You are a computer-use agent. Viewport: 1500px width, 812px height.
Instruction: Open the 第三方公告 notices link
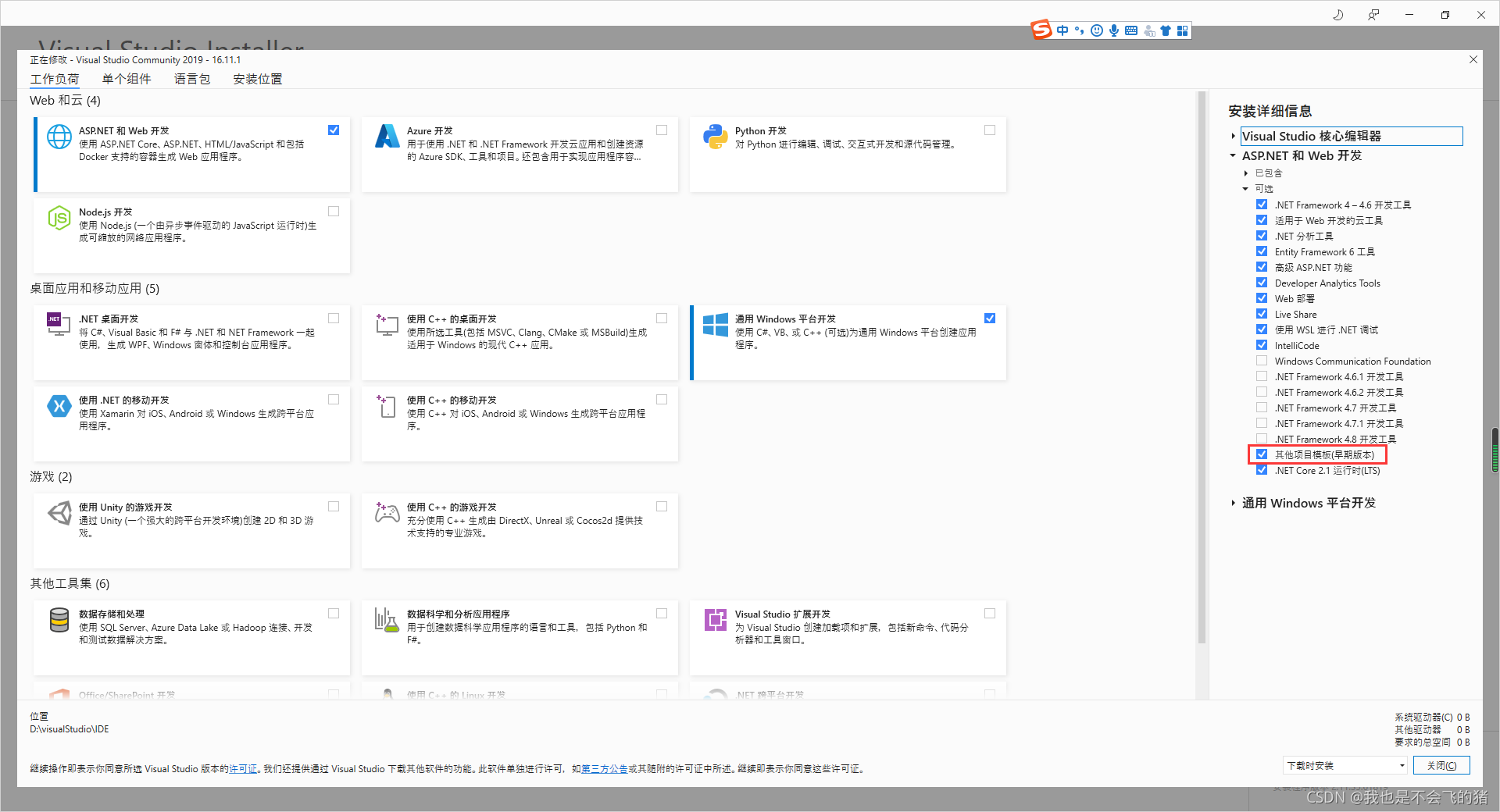click(604, 769)
